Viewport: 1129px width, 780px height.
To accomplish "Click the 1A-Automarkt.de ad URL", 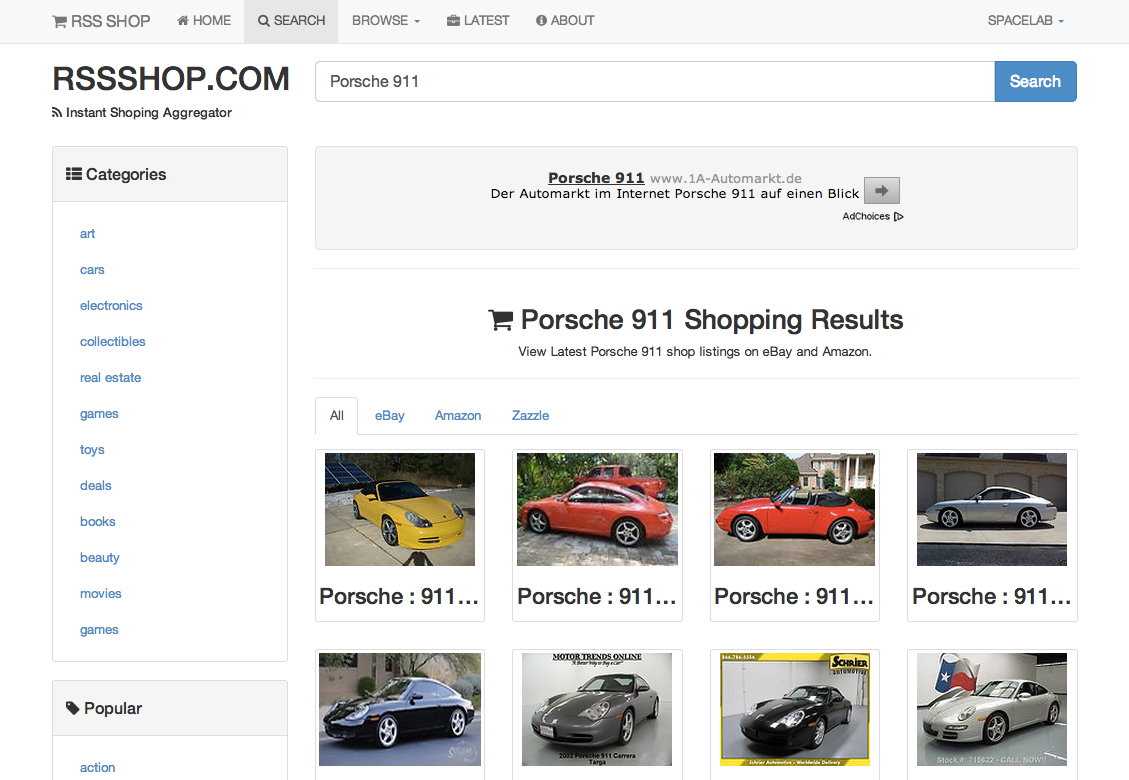I will point(726,178).
